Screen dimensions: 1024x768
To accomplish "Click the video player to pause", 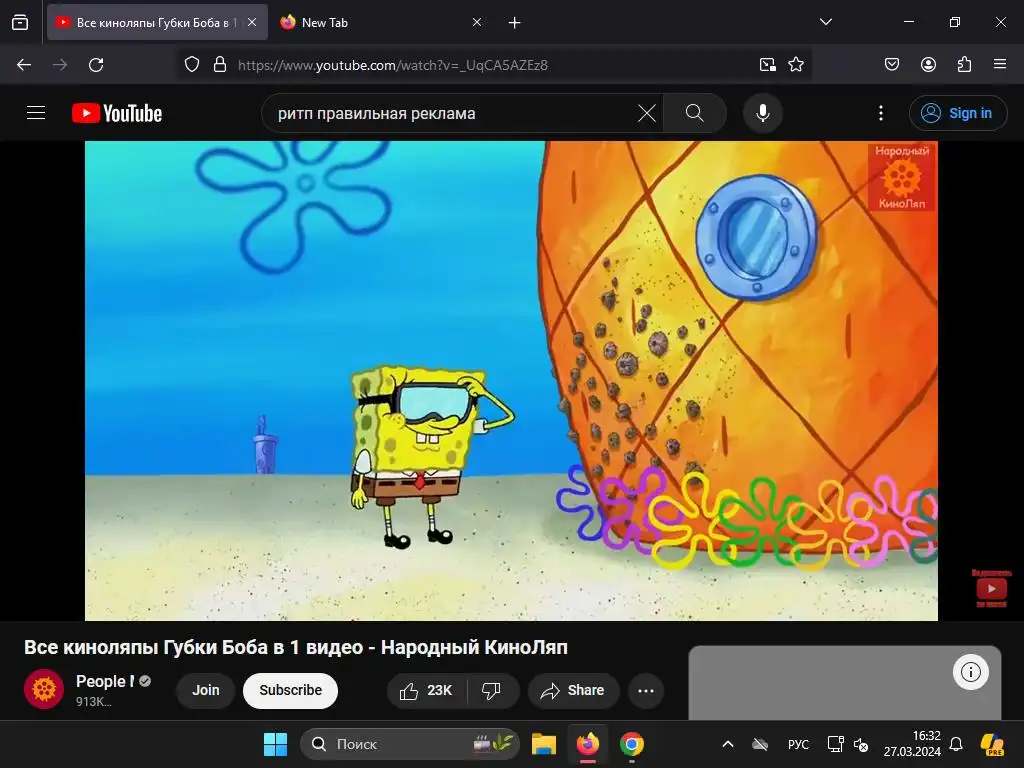I will [x=511, y=381].
